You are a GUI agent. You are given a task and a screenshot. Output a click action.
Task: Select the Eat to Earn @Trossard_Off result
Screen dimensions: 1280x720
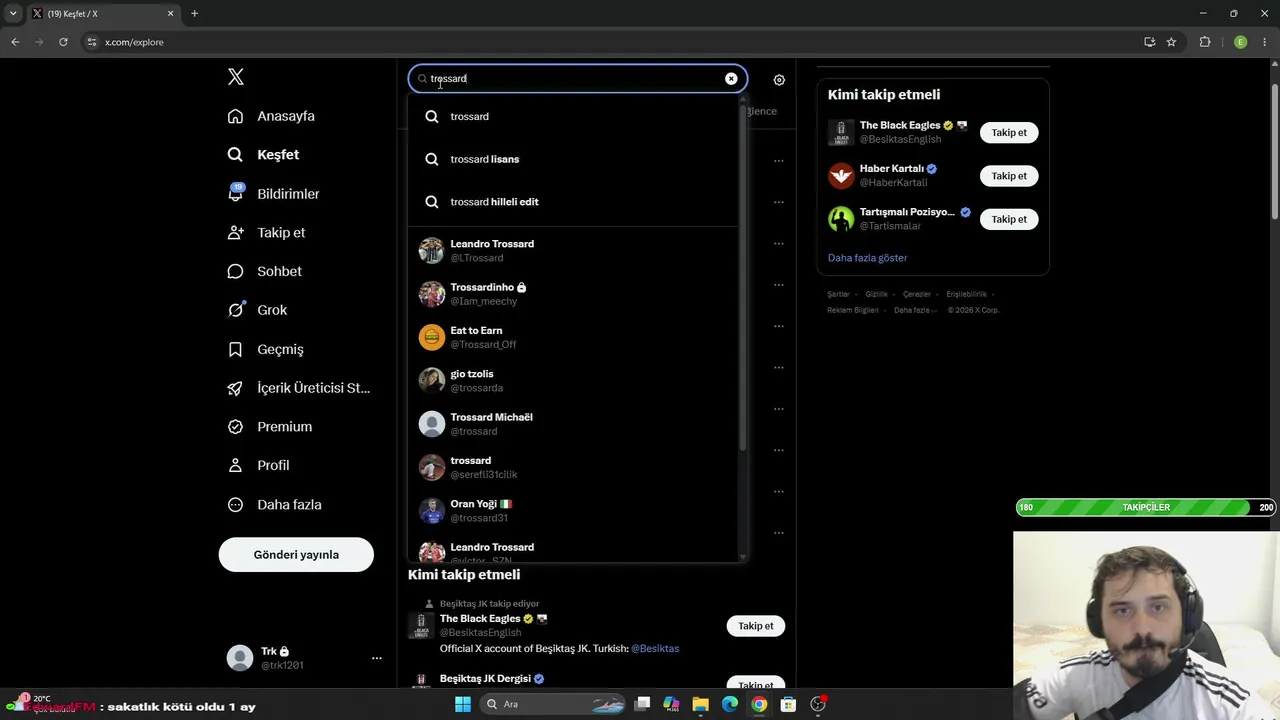coord(573,337)
